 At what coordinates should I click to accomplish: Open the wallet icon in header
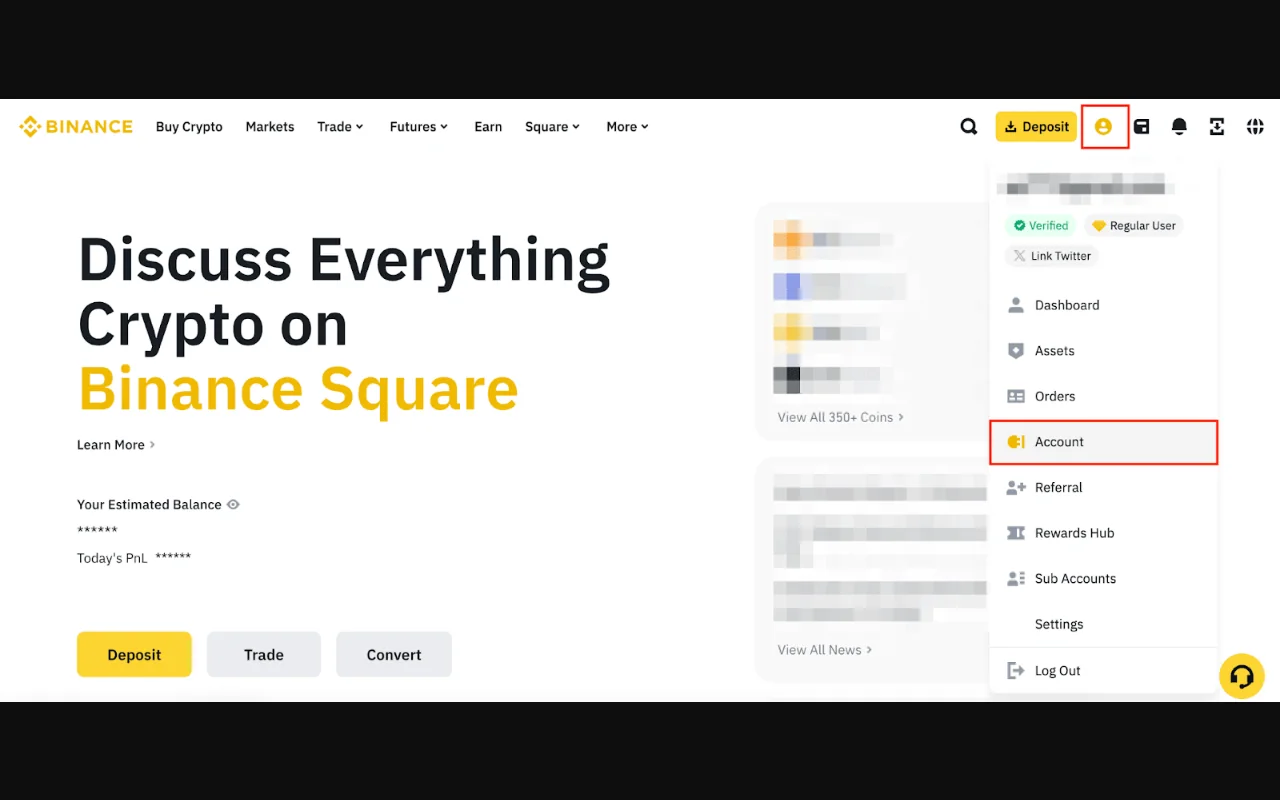click(1141, 126)
